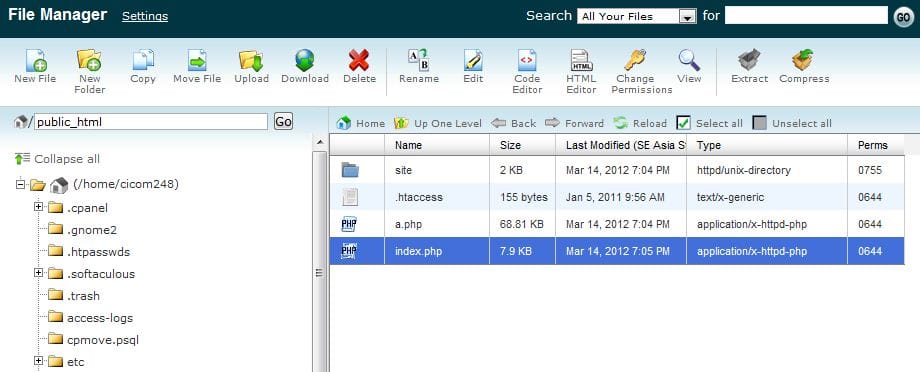
Task: Expand the .softaculous folder node
Action: [39, 273]
